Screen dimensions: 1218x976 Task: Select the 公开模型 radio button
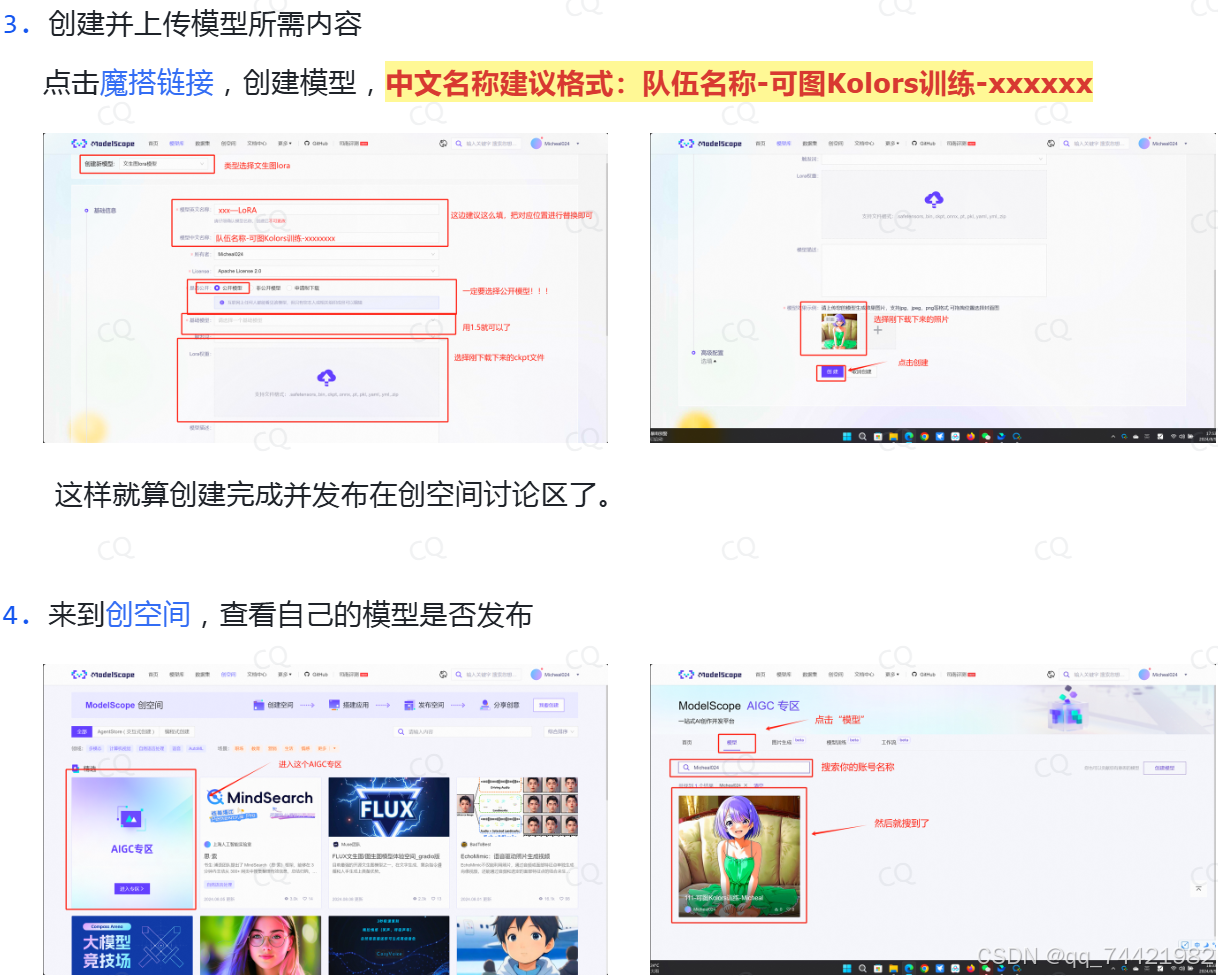[x=217, y=287]
